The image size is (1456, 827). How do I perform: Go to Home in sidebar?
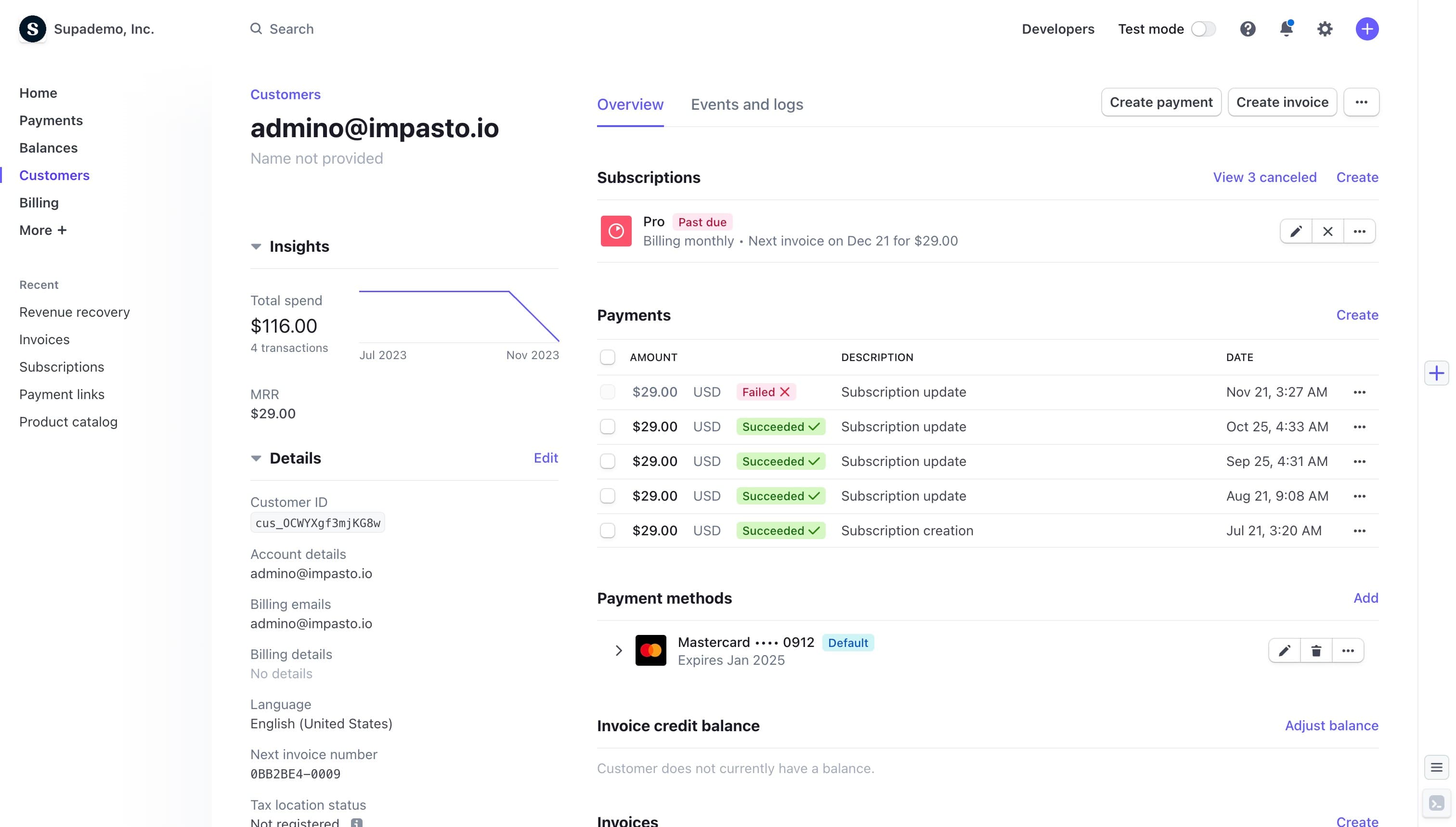click(38, 93)
